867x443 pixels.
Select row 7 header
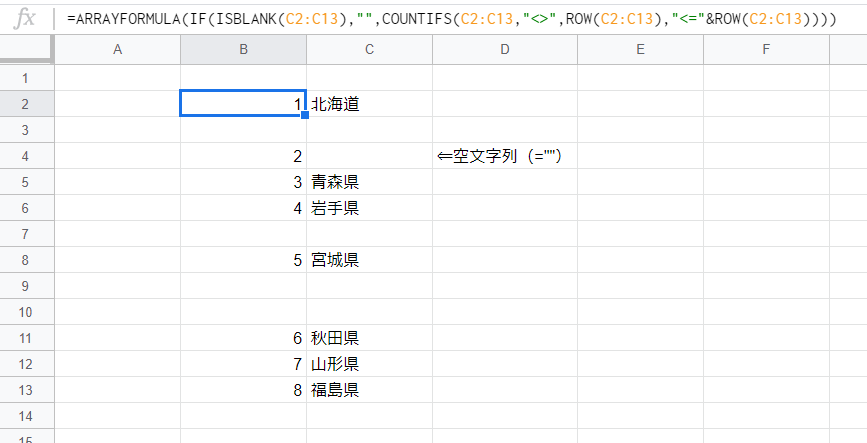point(27,234)
